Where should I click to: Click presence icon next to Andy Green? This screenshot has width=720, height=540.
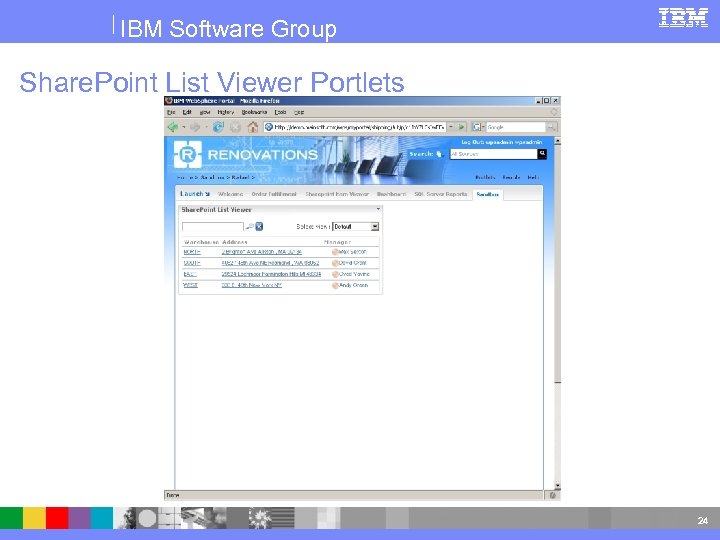pos(335,286)
